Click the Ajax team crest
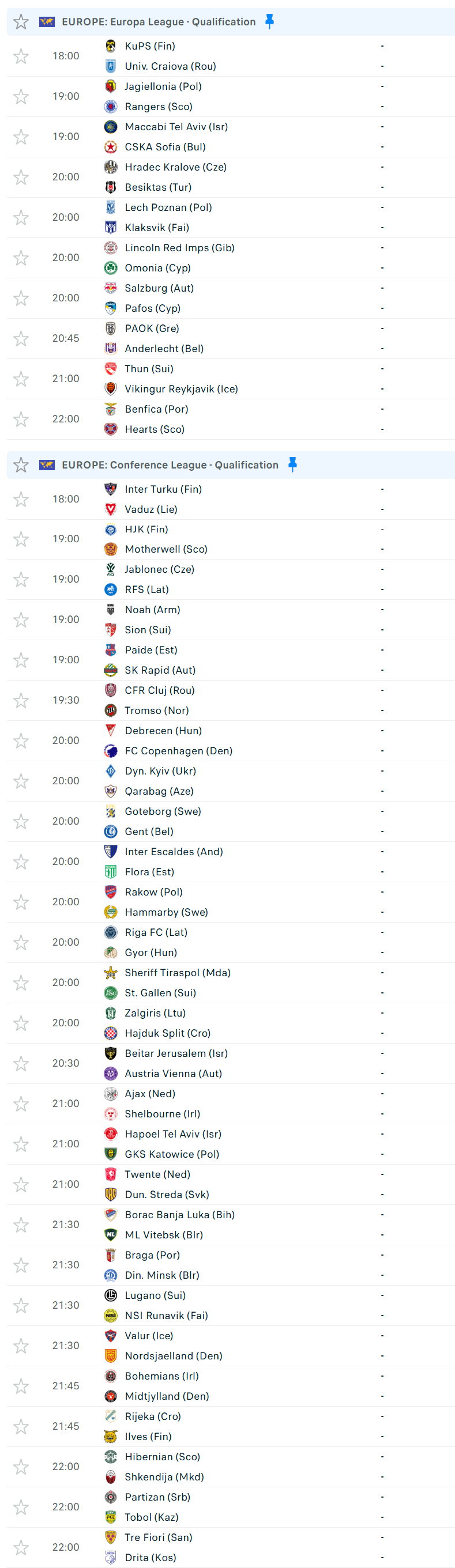Screen dimensions: 455x1568 (x=110, y=1093)
